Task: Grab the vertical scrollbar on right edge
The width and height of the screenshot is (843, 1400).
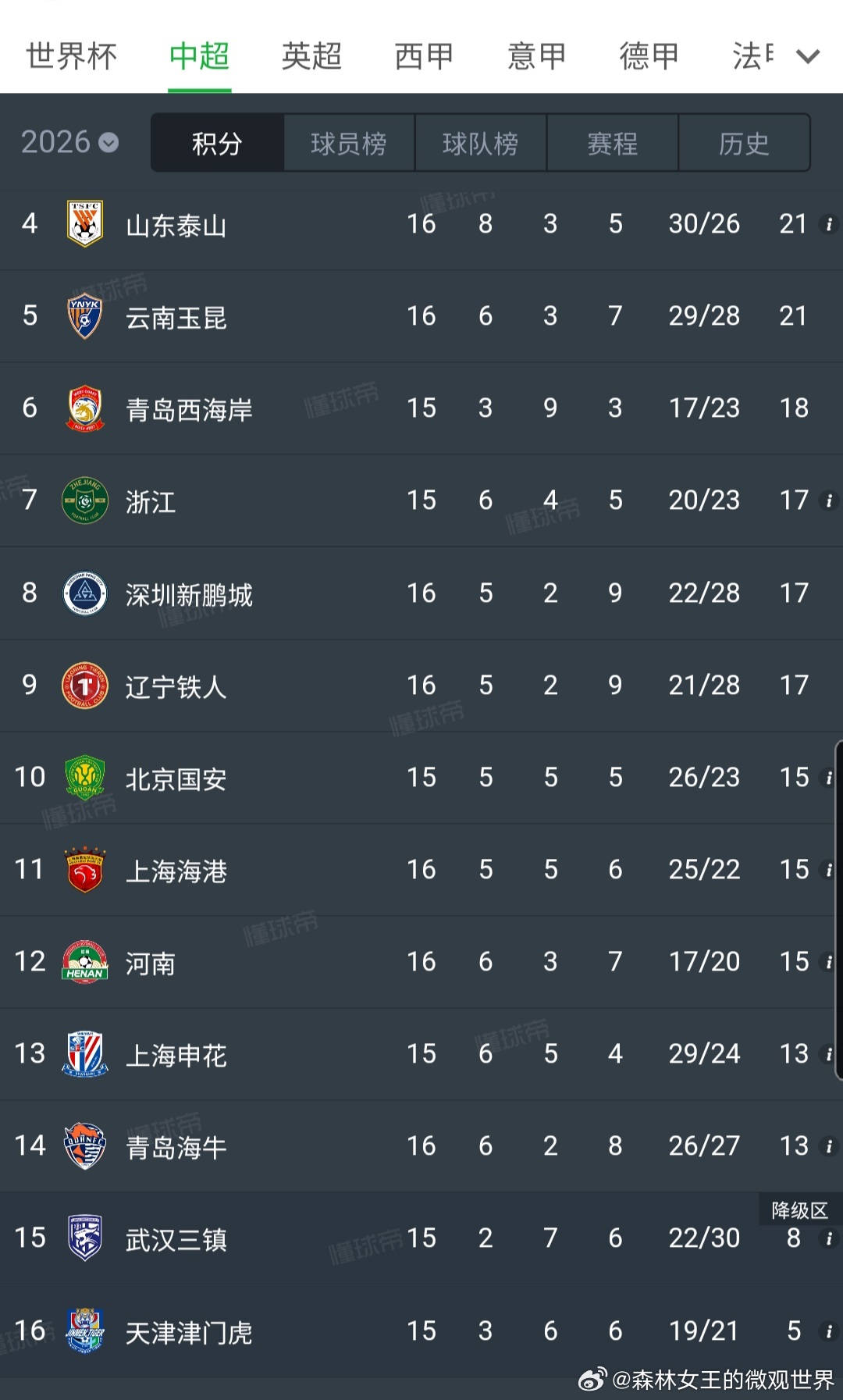Action: click(x=839, y=910)
